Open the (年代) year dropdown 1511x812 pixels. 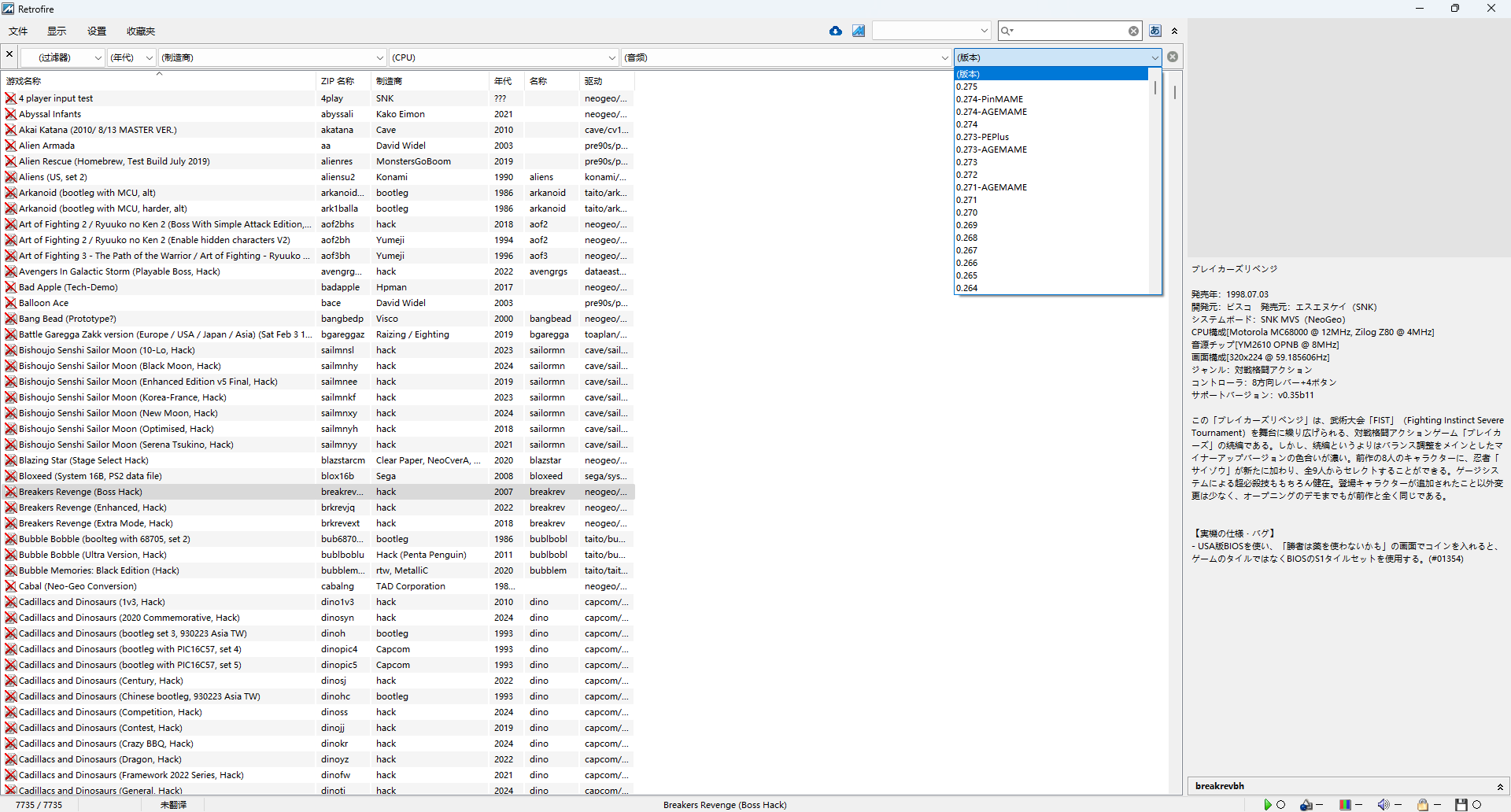131,57
